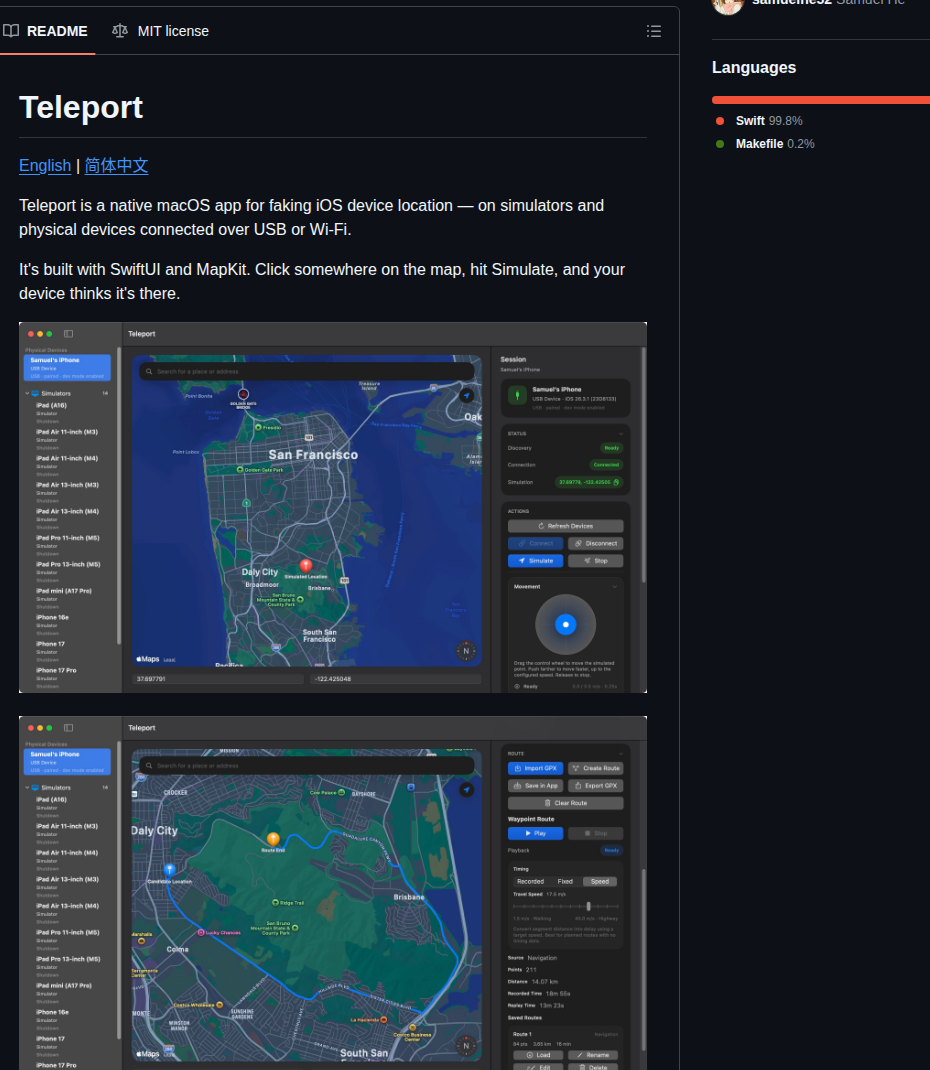Open the 简体中文 README link

click(x=116, y=166)
